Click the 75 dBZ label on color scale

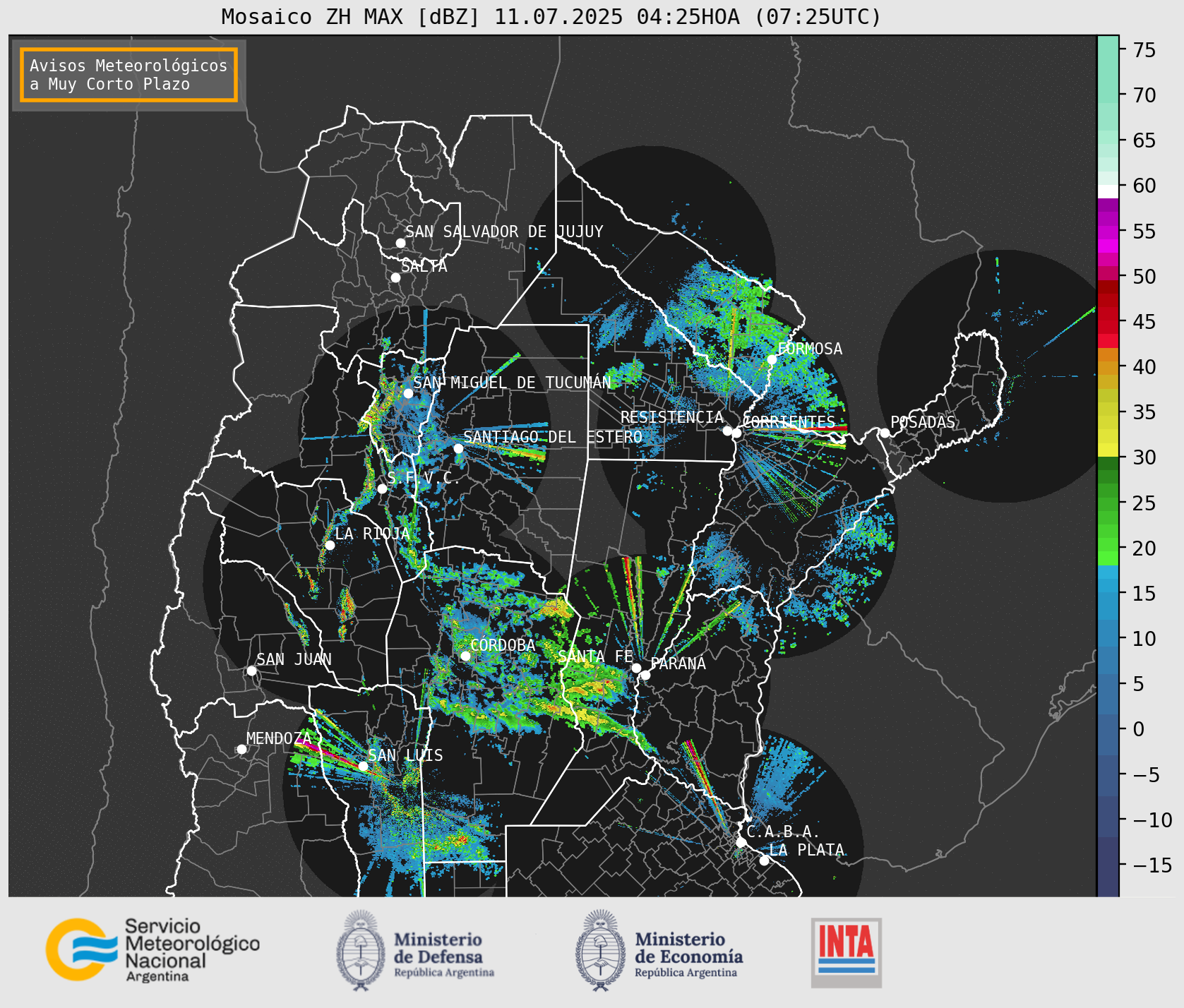tap(1144, 50)
